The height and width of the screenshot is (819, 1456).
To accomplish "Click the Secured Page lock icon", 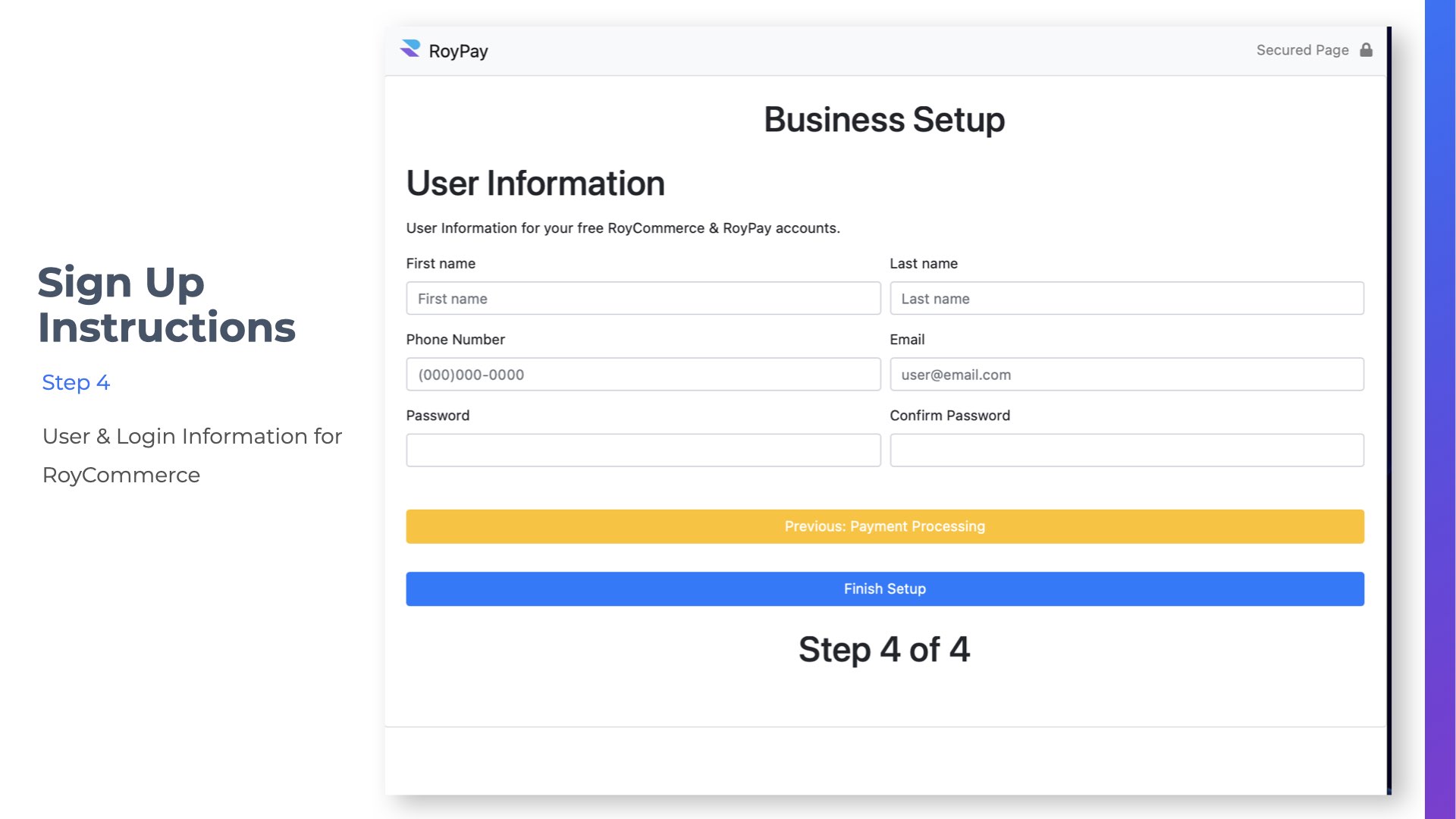I will (x=1366, y=50).
